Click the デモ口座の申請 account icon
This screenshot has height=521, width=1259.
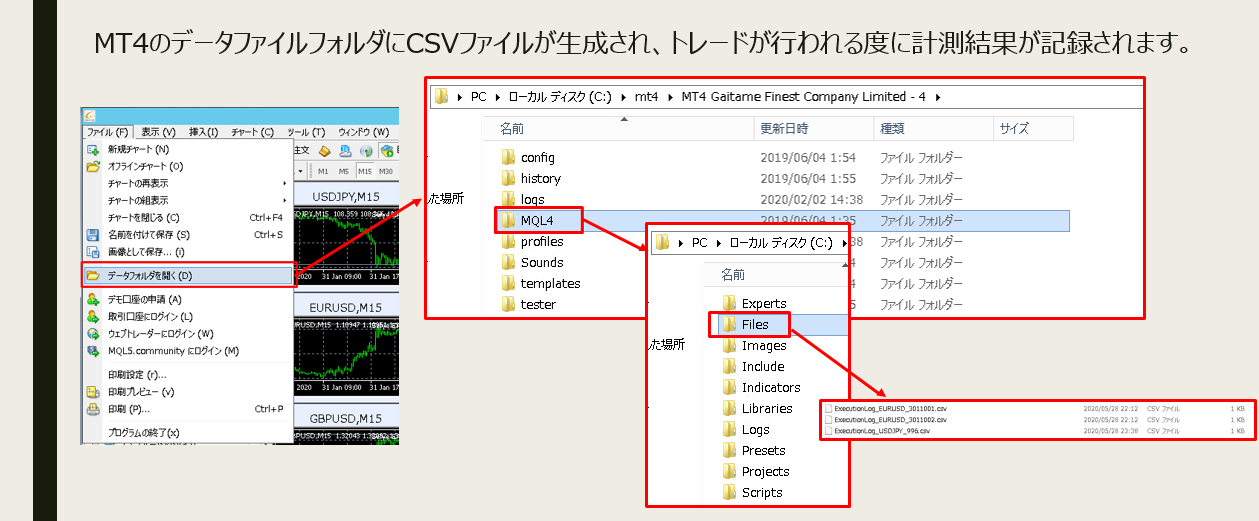[93, 299]
